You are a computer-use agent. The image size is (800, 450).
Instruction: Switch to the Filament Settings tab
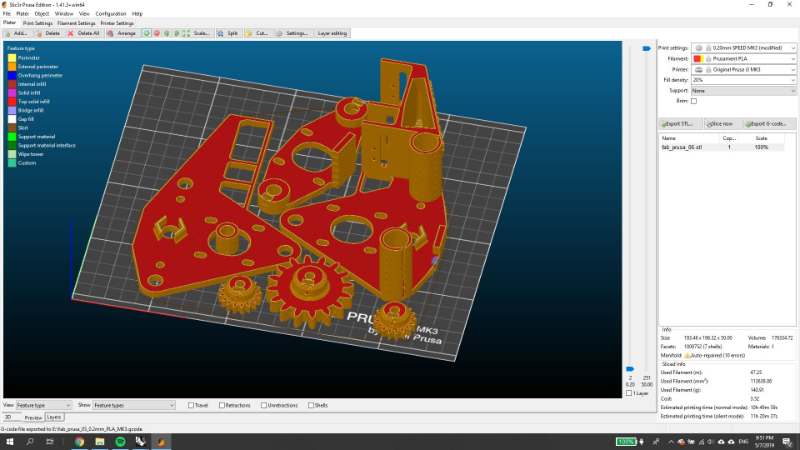(x=77, y=23)
